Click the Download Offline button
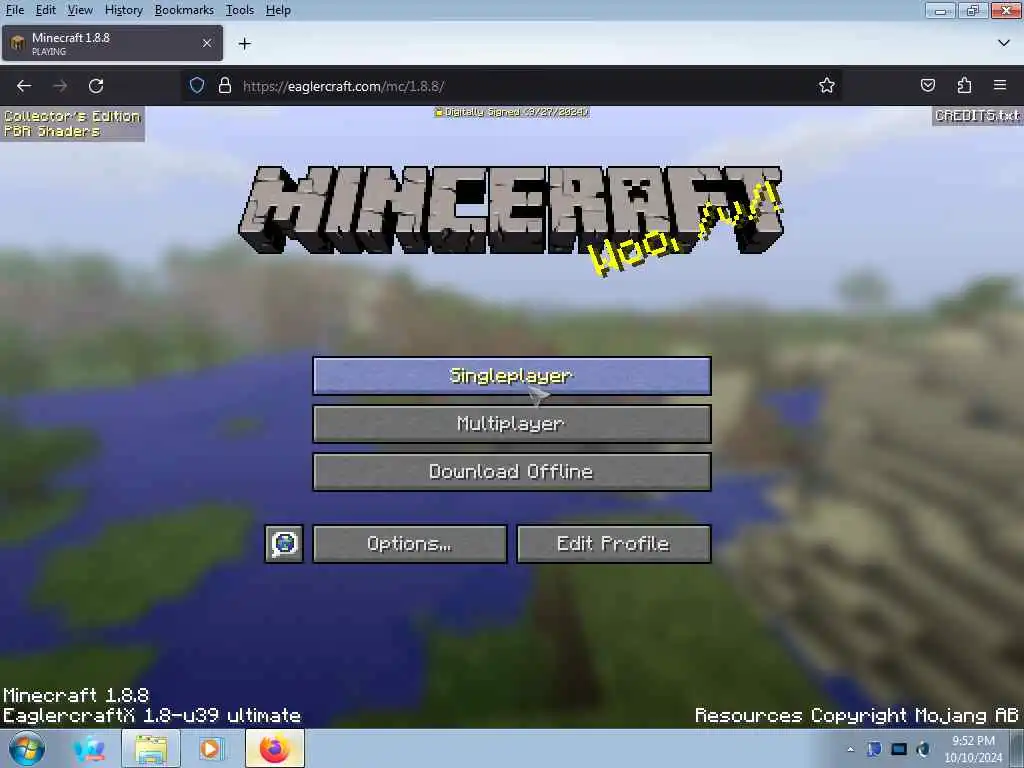 pos(511,472)
